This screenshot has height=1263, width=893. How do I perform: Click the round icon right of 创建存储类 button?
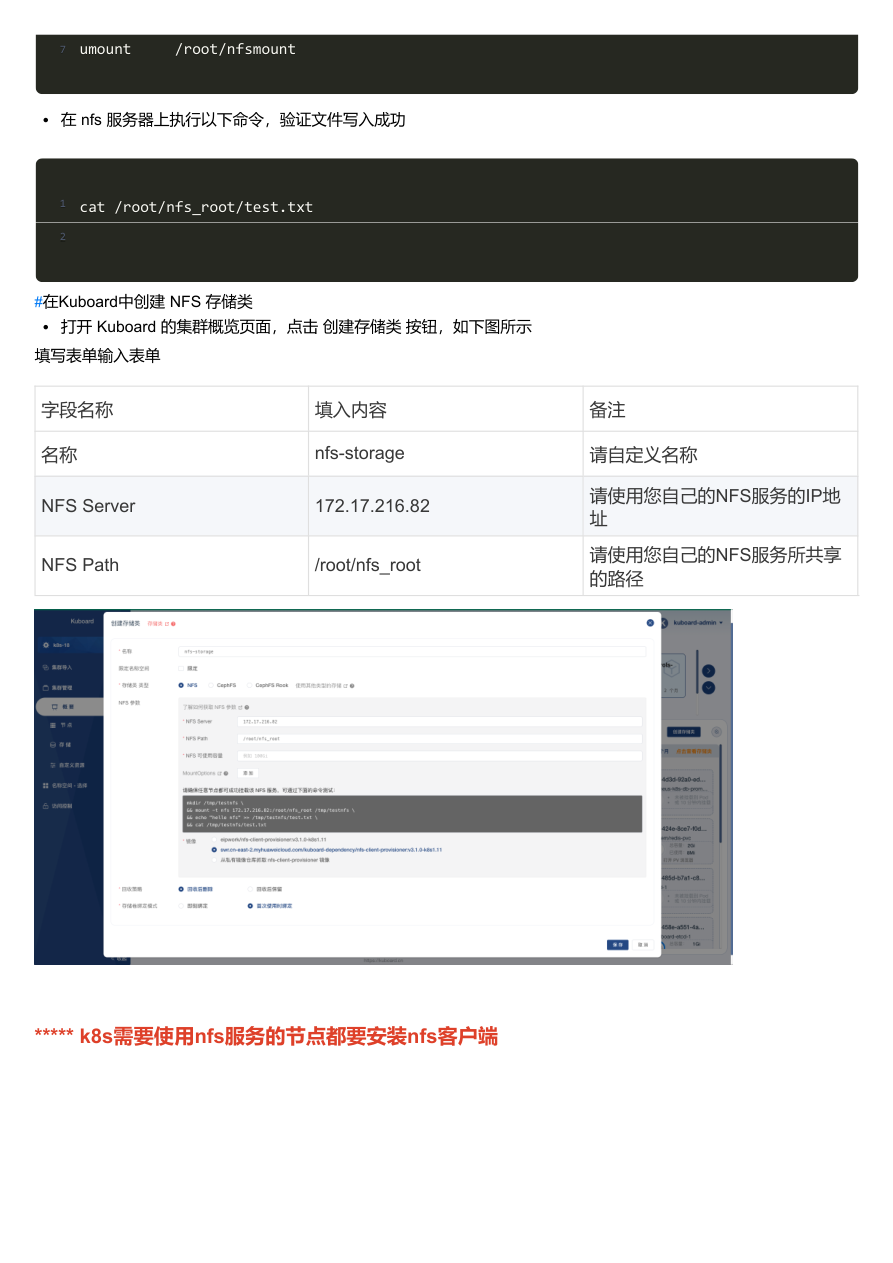716,732
